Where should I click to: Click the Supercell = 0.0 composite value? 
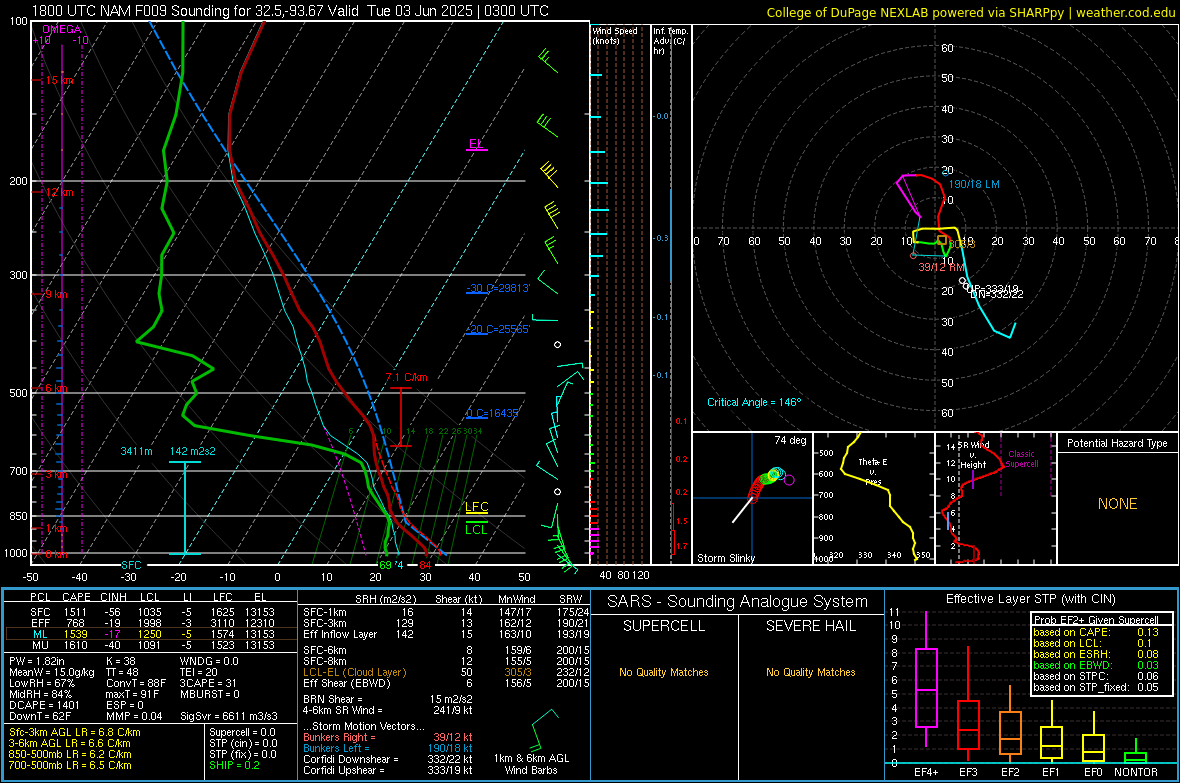click(242, 733)
